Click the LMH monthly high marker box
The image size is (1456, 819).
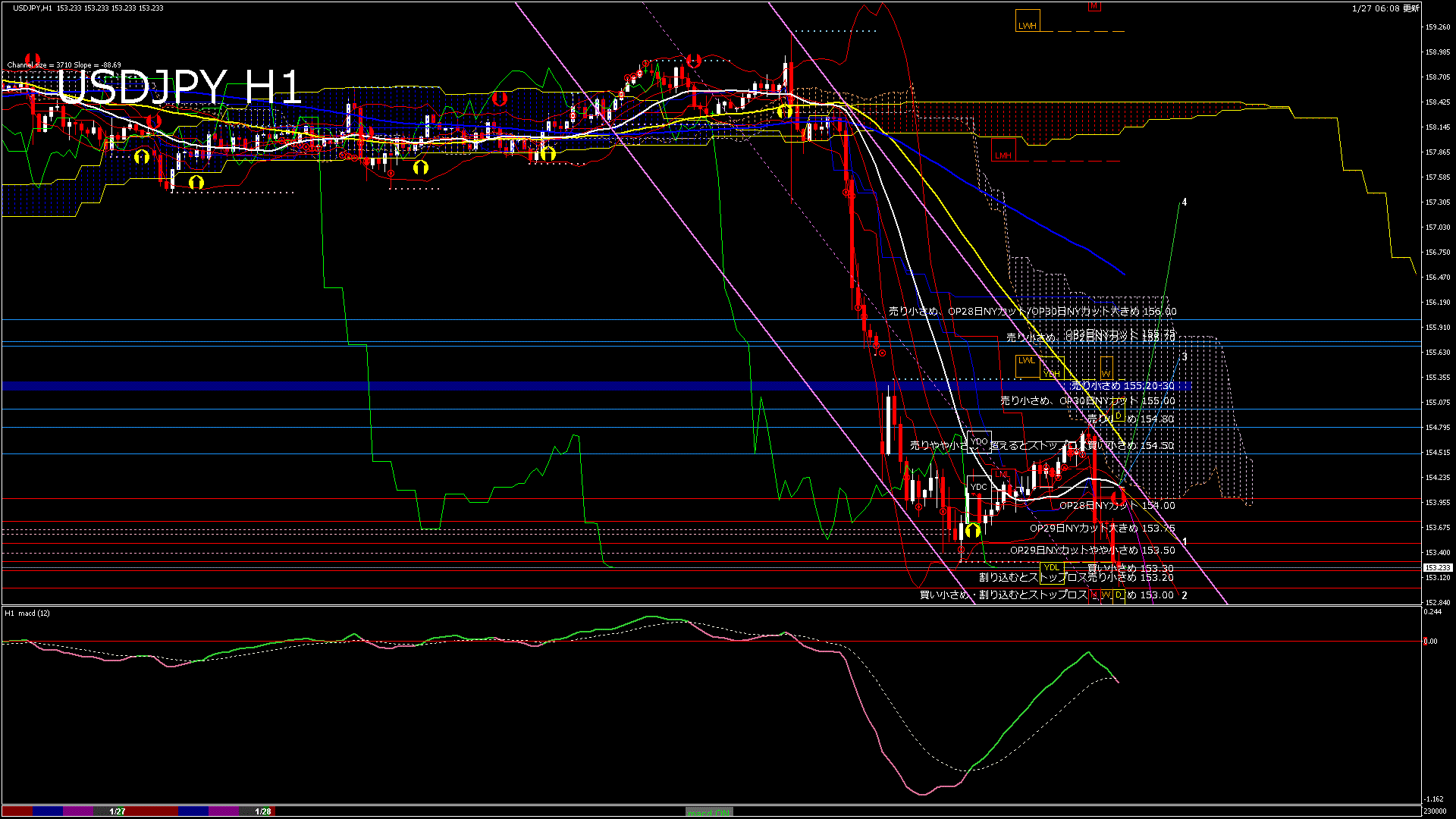[1003, 150]
